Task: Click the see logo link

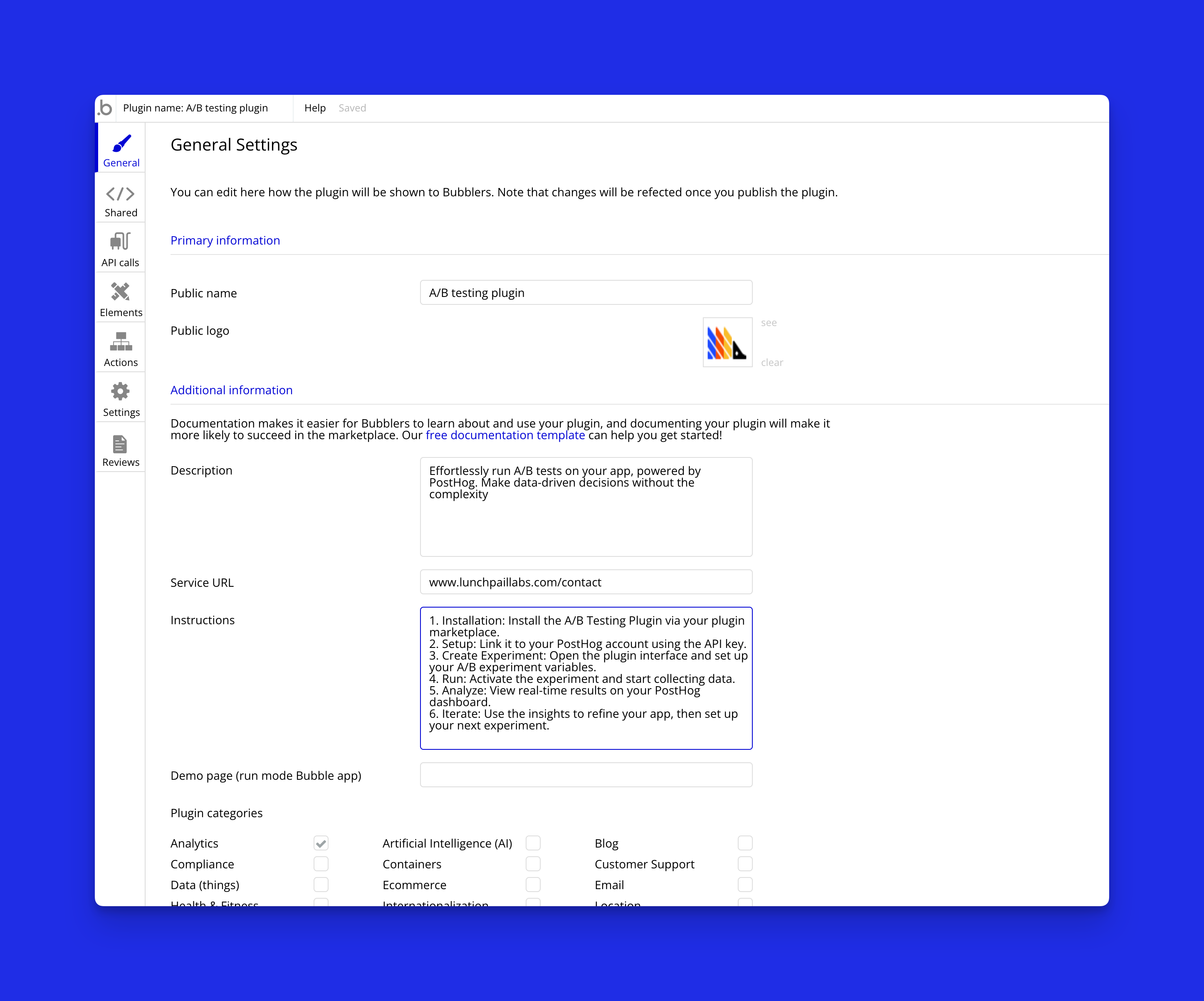Action: click(x=769, y=323)
